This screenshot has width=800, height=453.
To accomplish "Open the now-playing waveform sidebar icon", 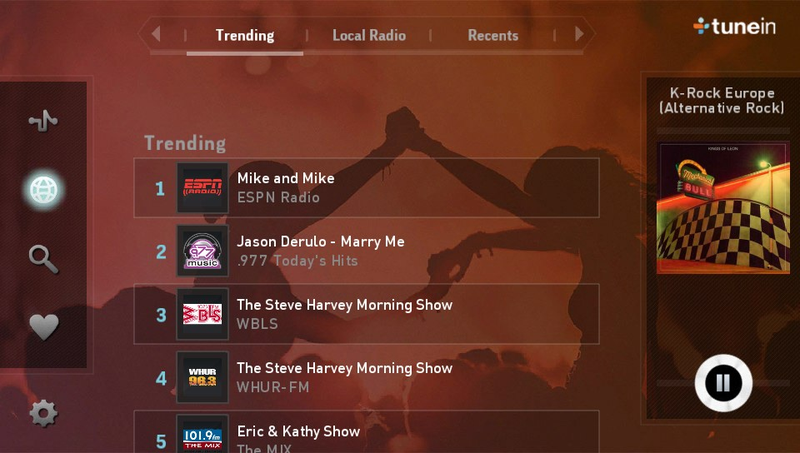I will [43, 121].
